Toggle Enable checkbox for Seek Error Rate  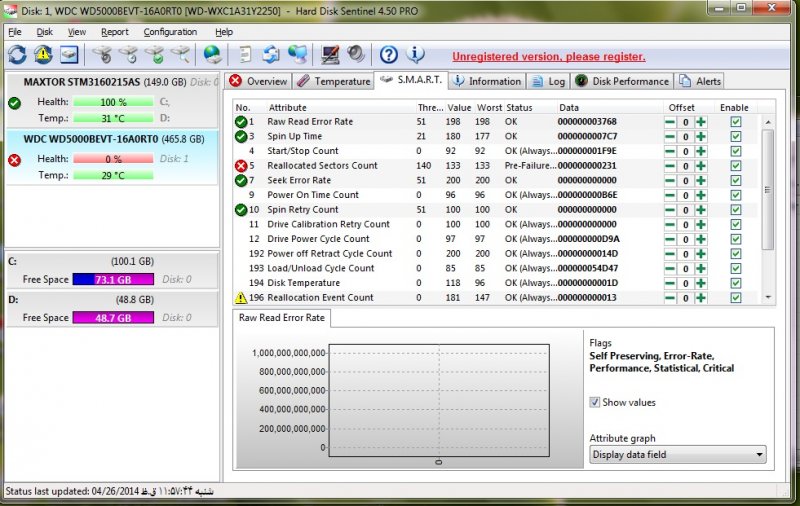[735, 181]
